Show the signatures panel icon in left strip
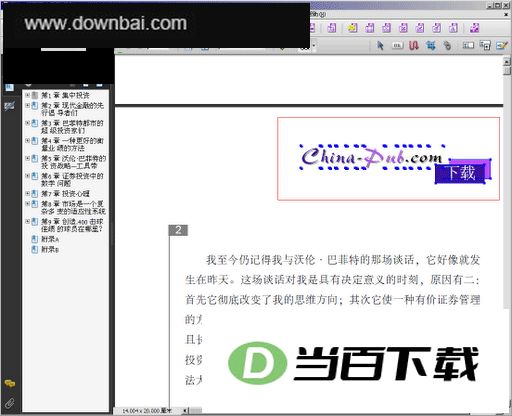 9,106
